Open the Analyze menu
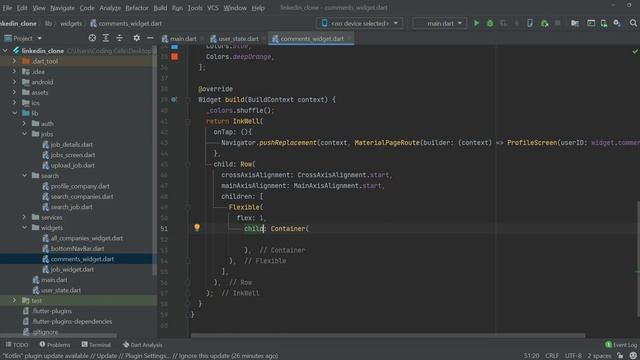This screenshot has width=640, height=360. pyautogui.click(x=110, y=8)
